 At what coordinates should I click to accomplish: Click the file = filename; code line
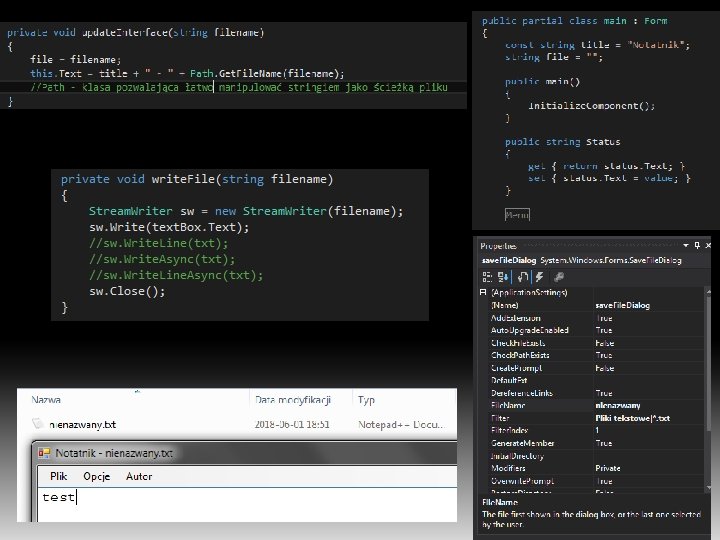[x=76, y=59]
